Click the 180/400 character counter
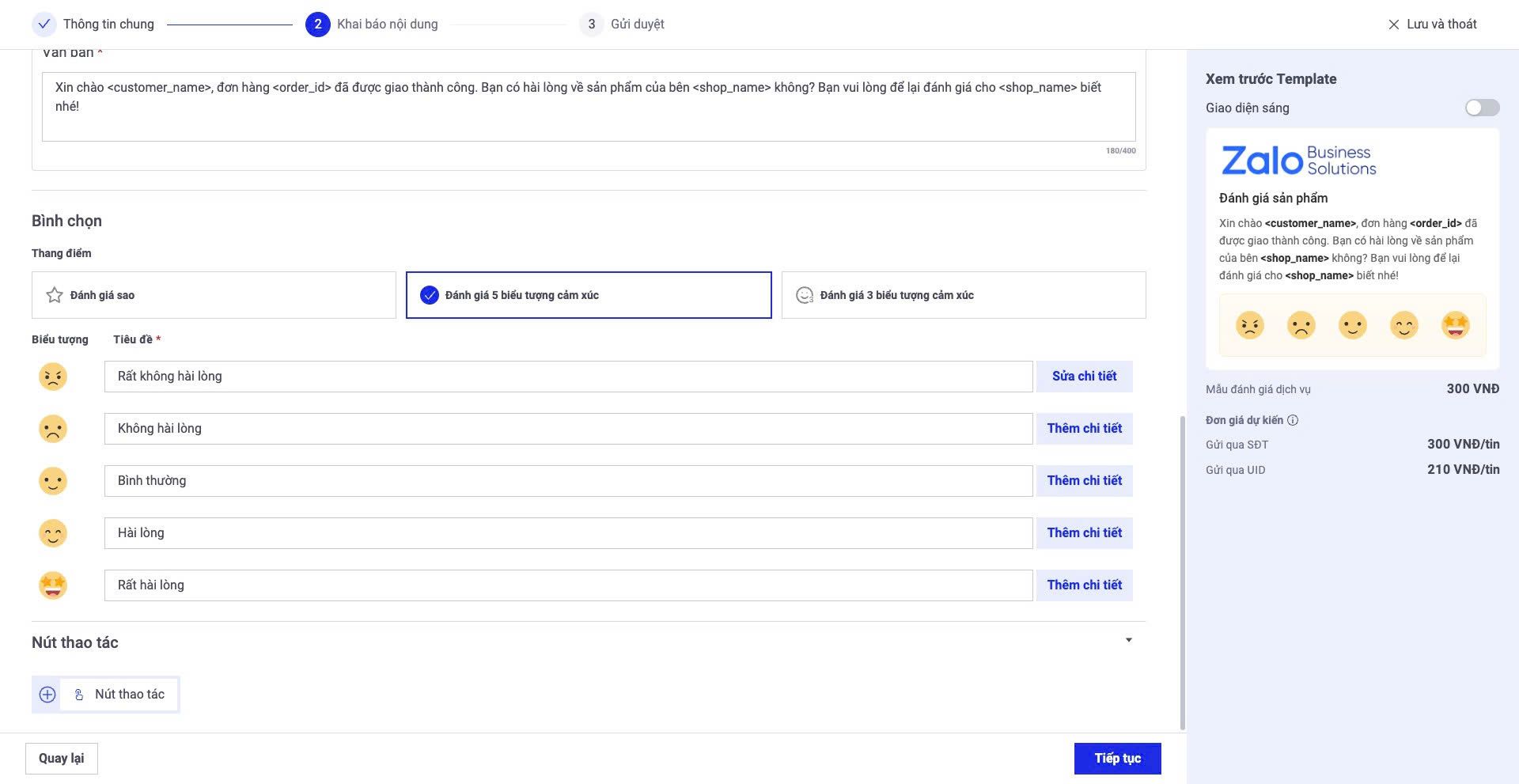1519x784 pixels. (x=1121, y=151)
